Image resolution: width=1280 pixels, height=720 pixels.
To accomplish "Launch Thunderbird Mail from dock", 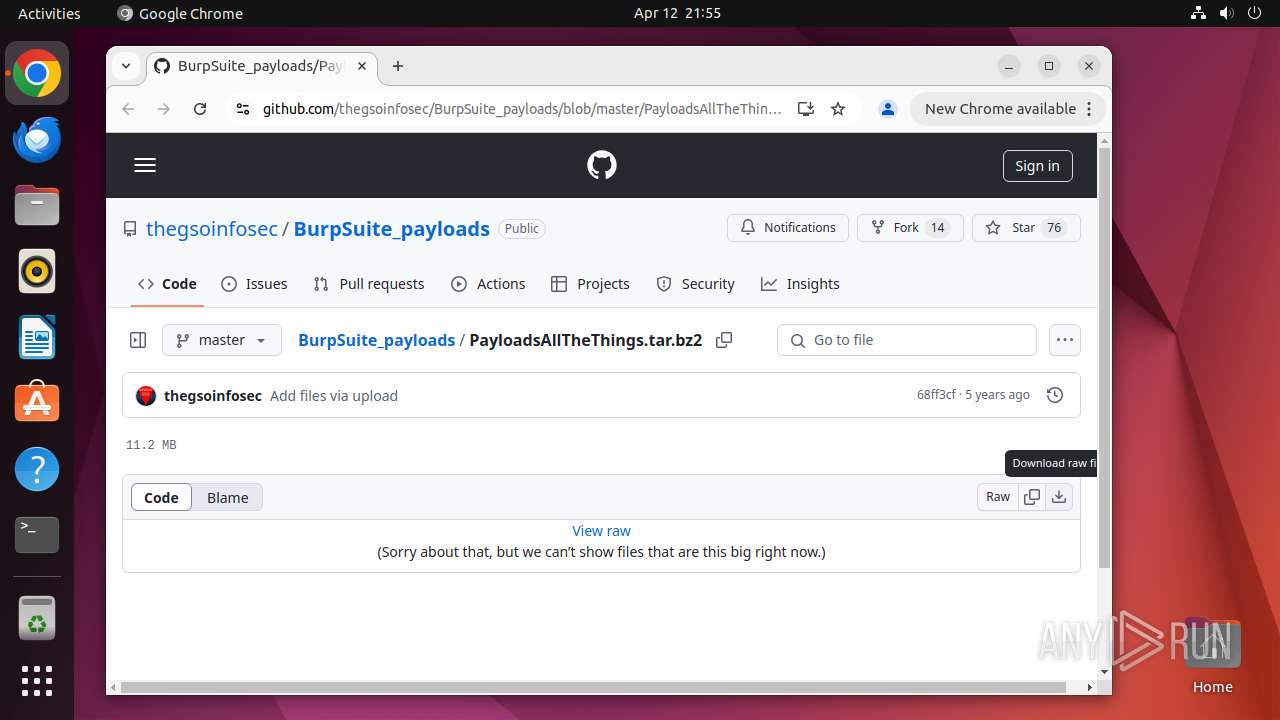I will click(37, 140).
